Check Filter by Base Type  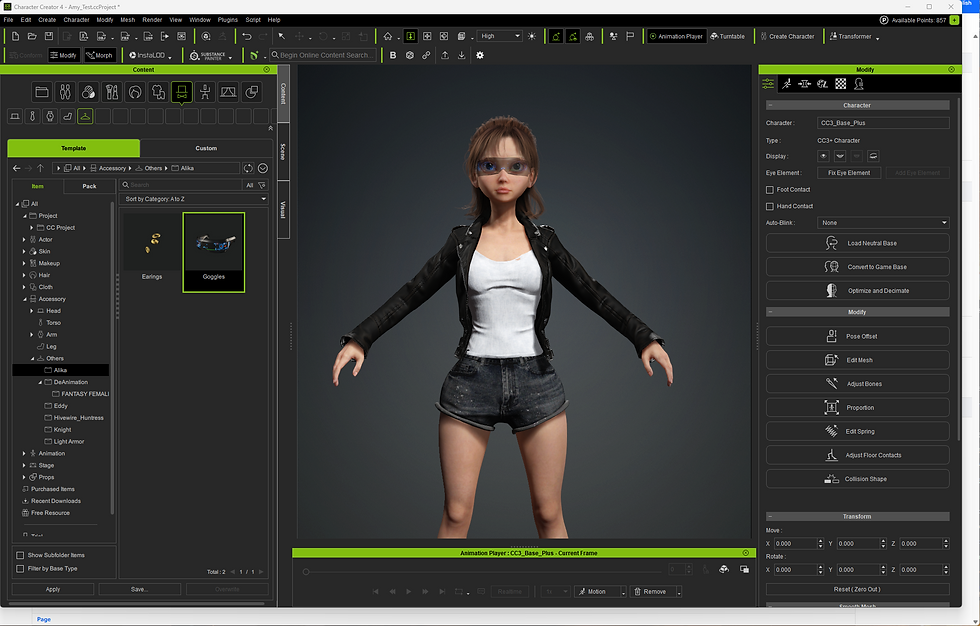(x=20, y=569)
